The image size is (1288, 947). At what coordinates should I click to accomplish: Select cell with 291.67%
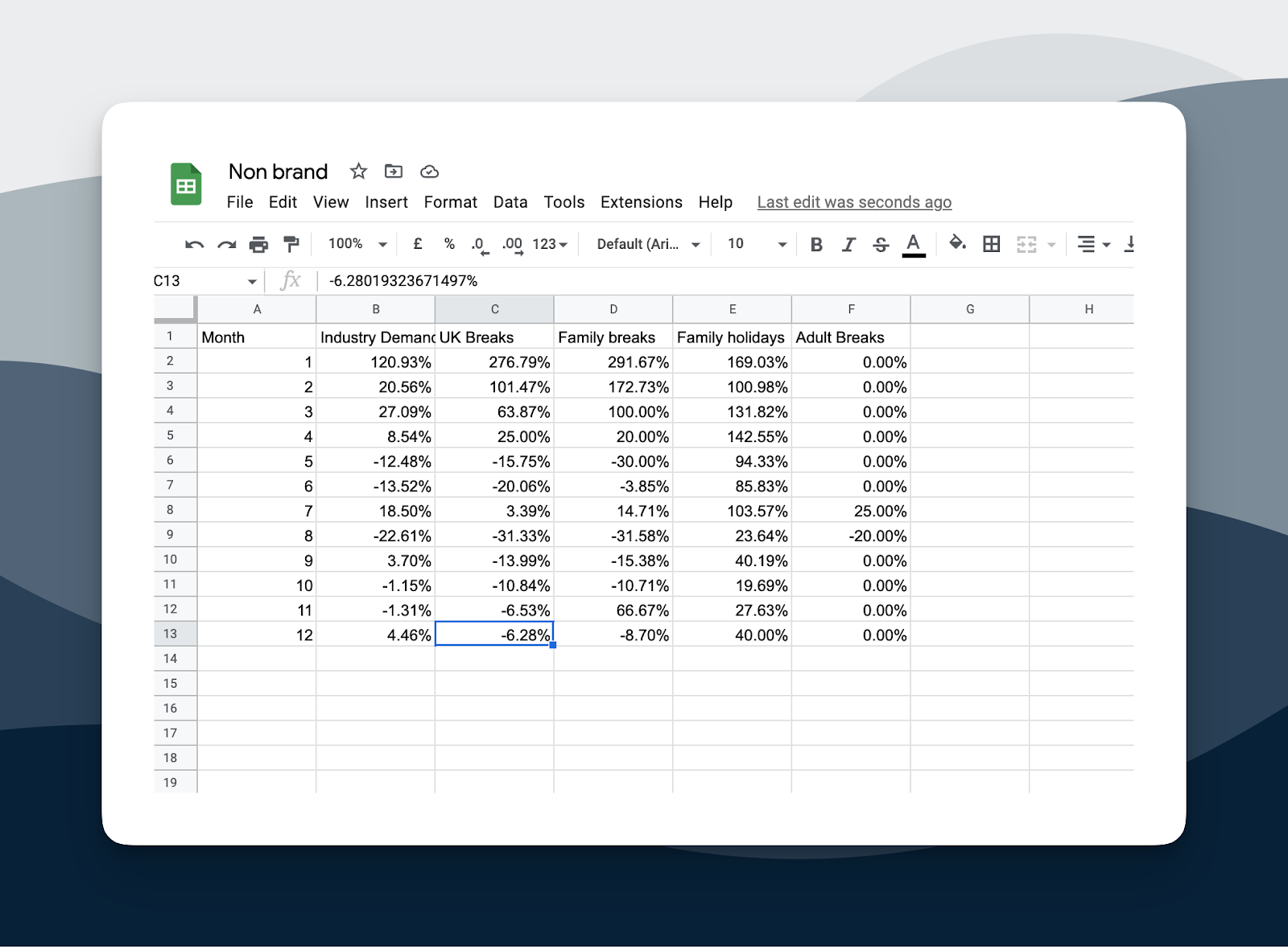(613, 362)
